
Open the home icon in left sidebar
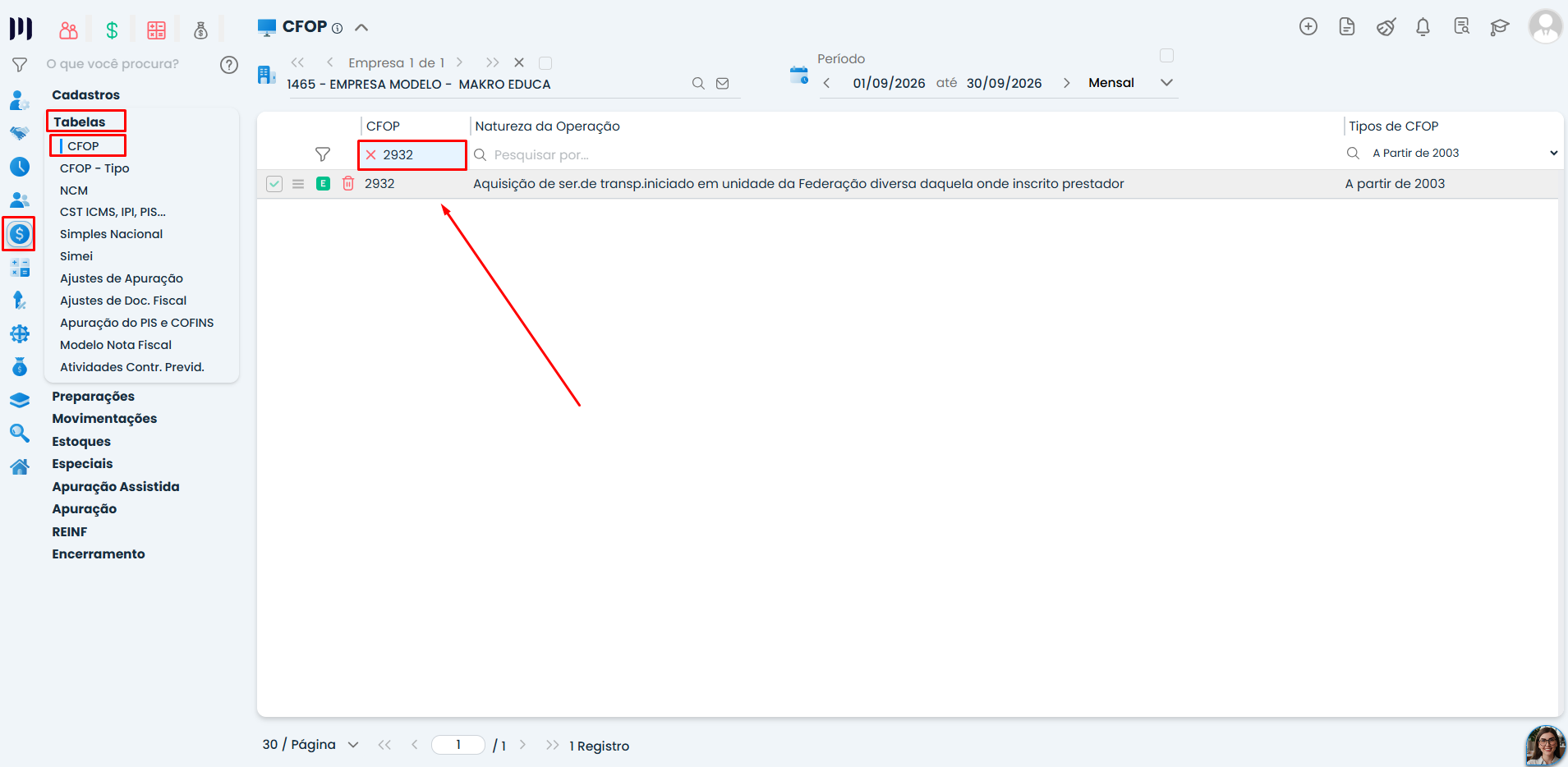(20, 466)
